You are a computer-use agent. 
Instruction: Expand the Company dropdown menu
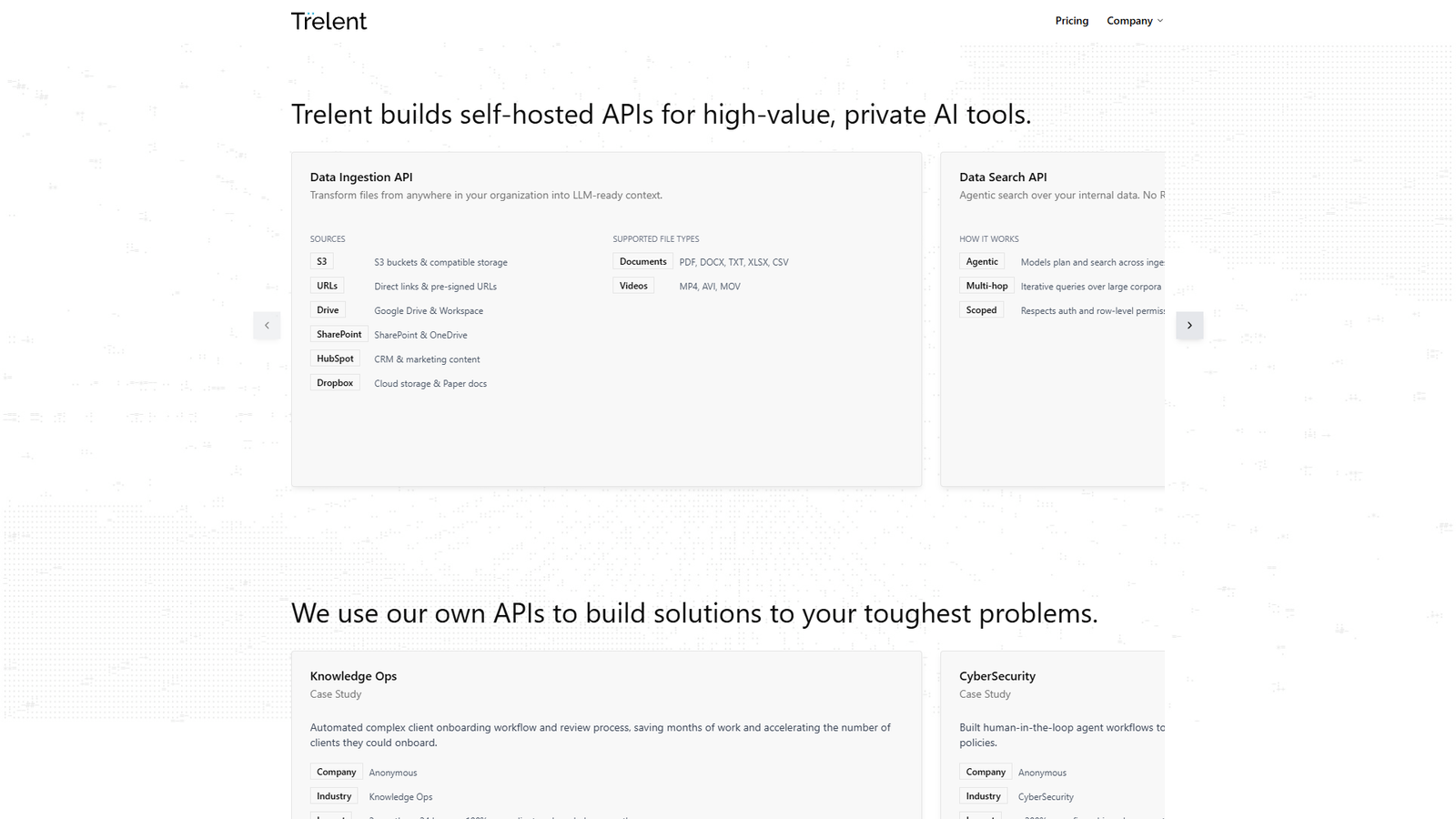point(1134,21)
